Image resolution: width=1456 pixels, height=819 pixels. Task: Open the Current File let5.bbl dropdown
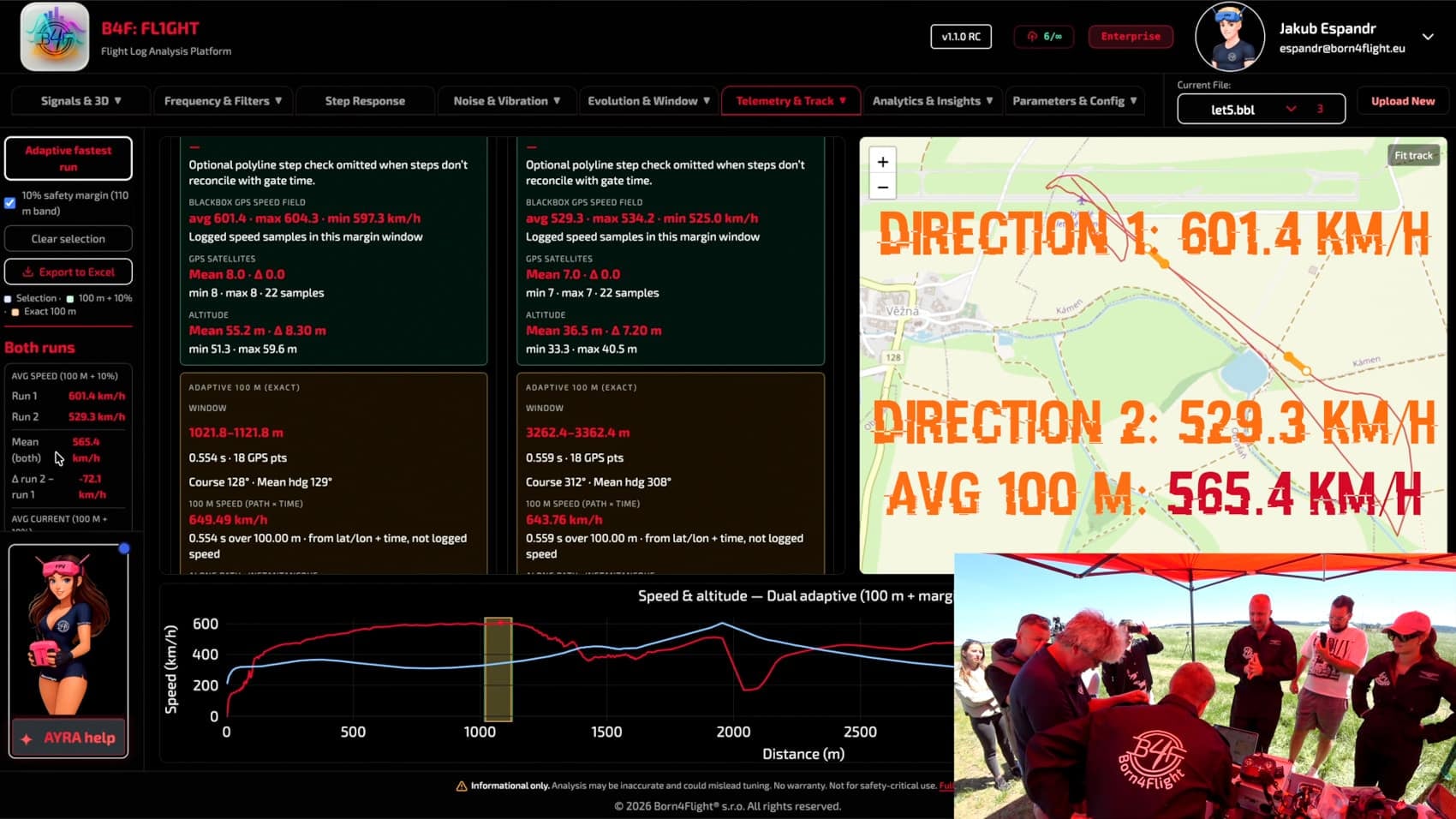point(1261,109)
